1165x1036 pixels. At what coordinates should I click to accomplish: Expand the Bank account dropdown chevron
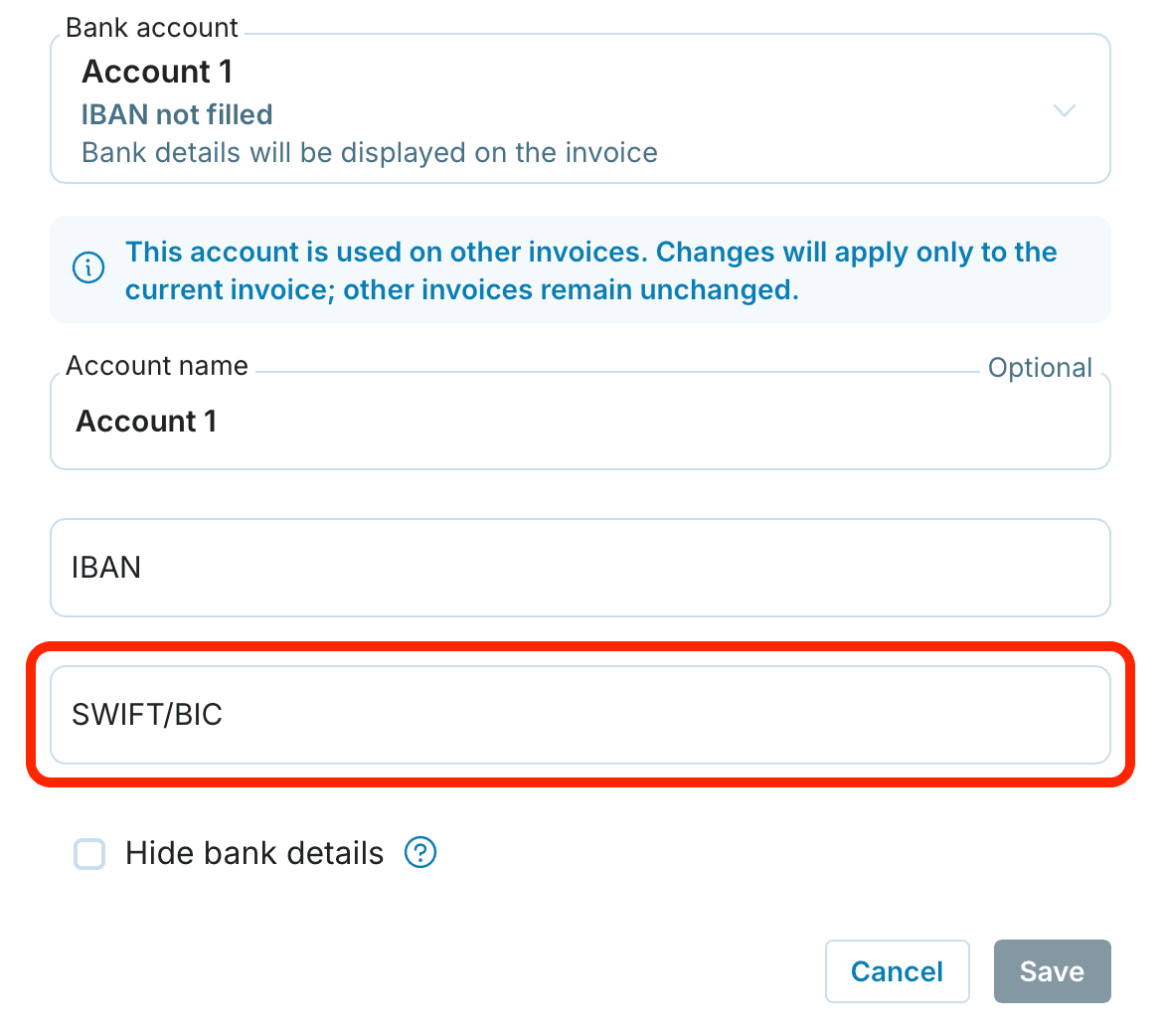click(1064, 110)
